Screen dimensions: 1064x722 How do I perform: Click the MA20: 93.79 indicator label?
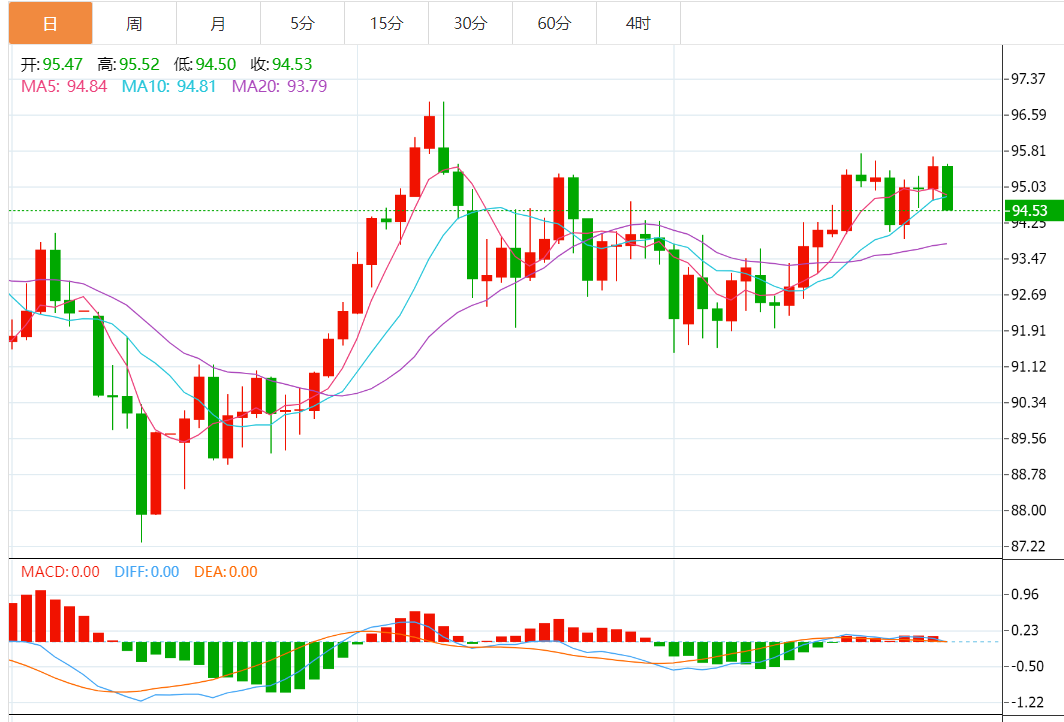pos(280,86)
